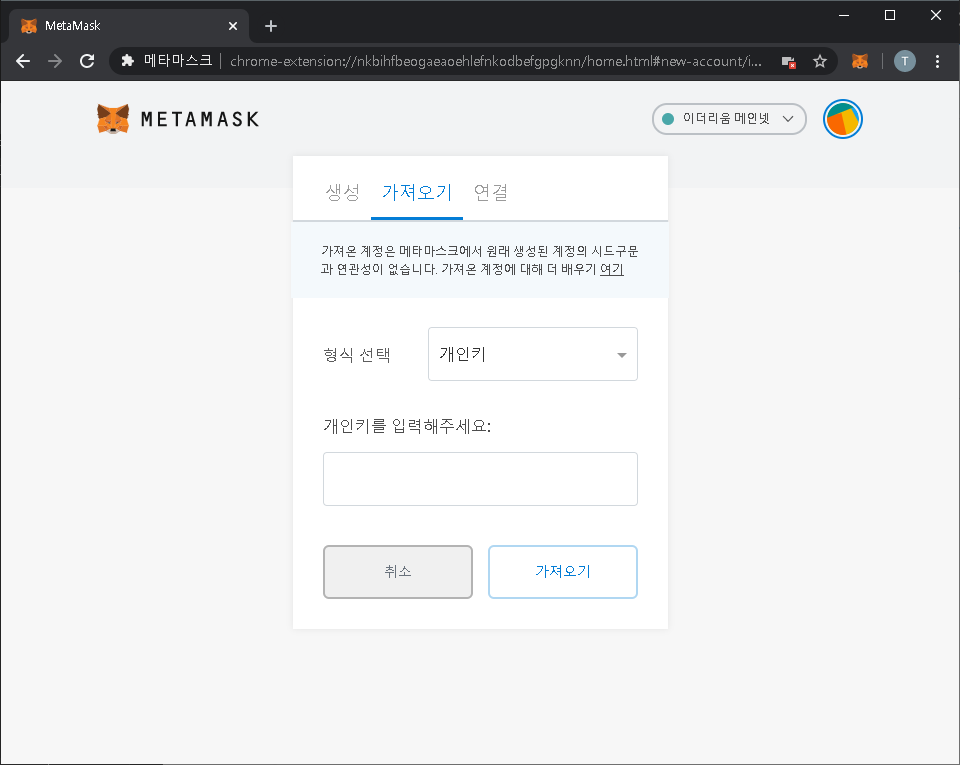960x765 pixels.
Task: Select the MetaMask browser tab
Action: [x=129, y=26]
